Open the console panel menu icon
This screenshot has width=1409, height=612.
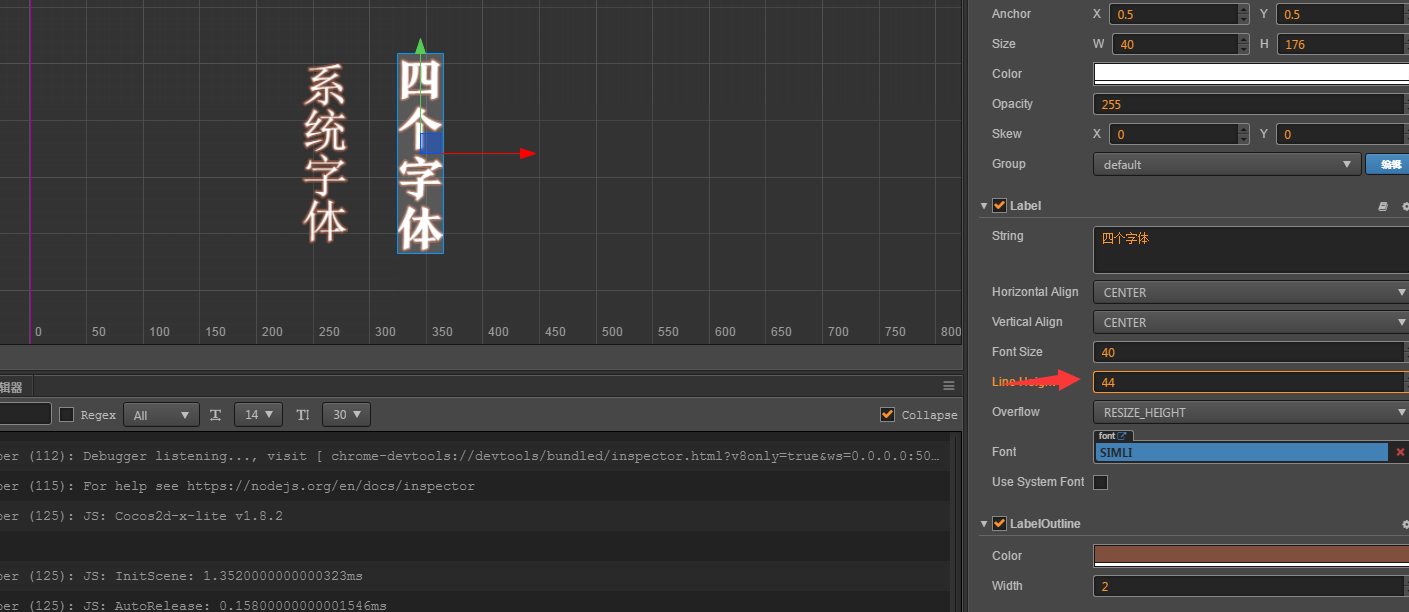click(x=949, y=386)
